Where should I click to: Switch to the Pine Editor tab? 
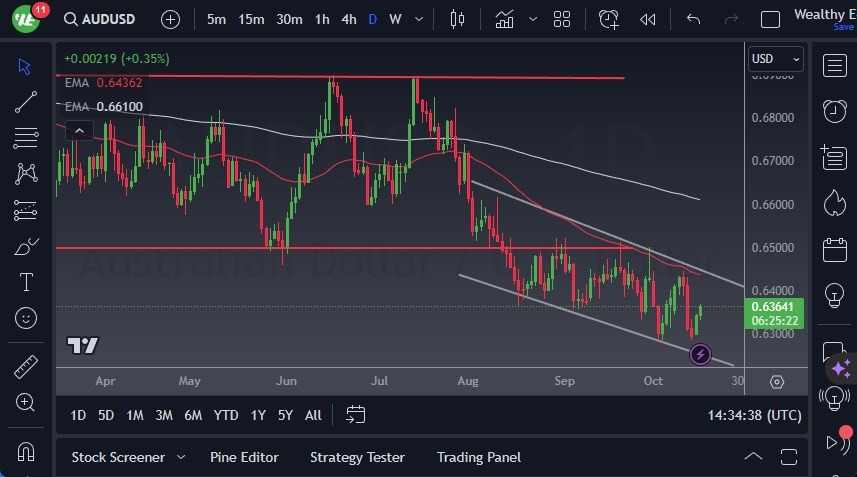244,457
